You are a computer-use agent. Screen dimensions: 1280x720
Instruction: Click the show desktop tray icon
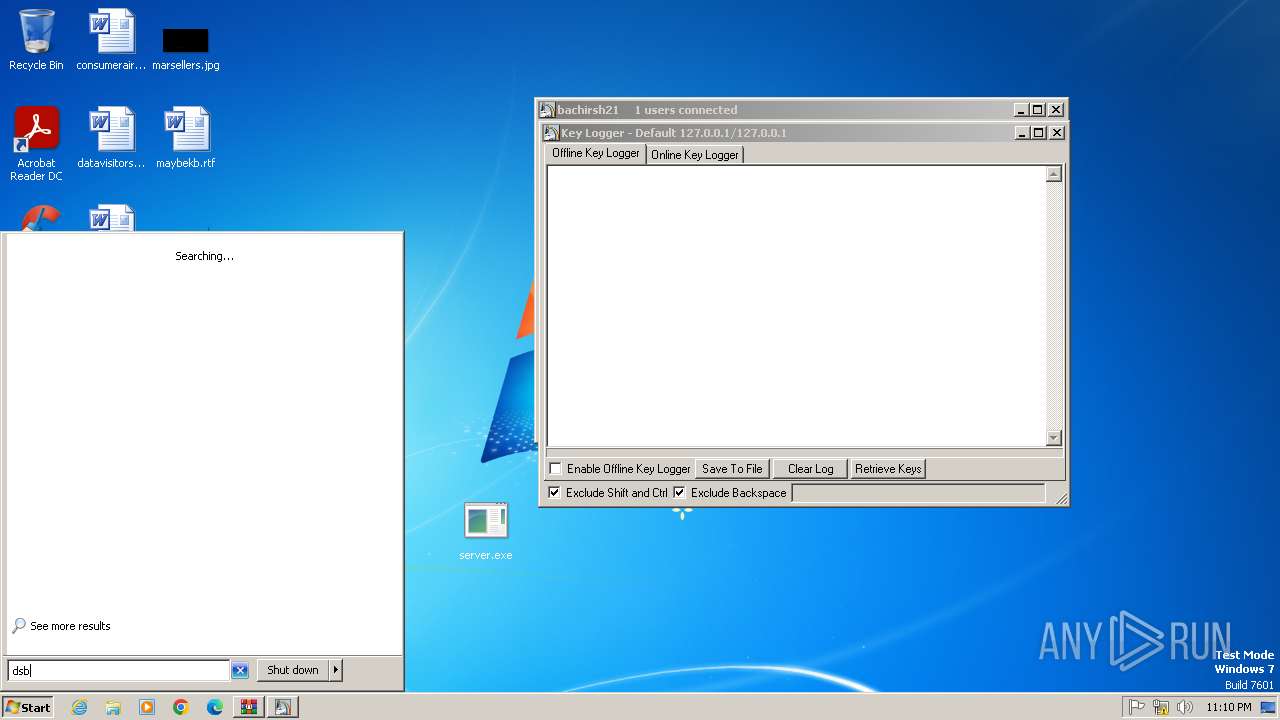(1268, 707)
